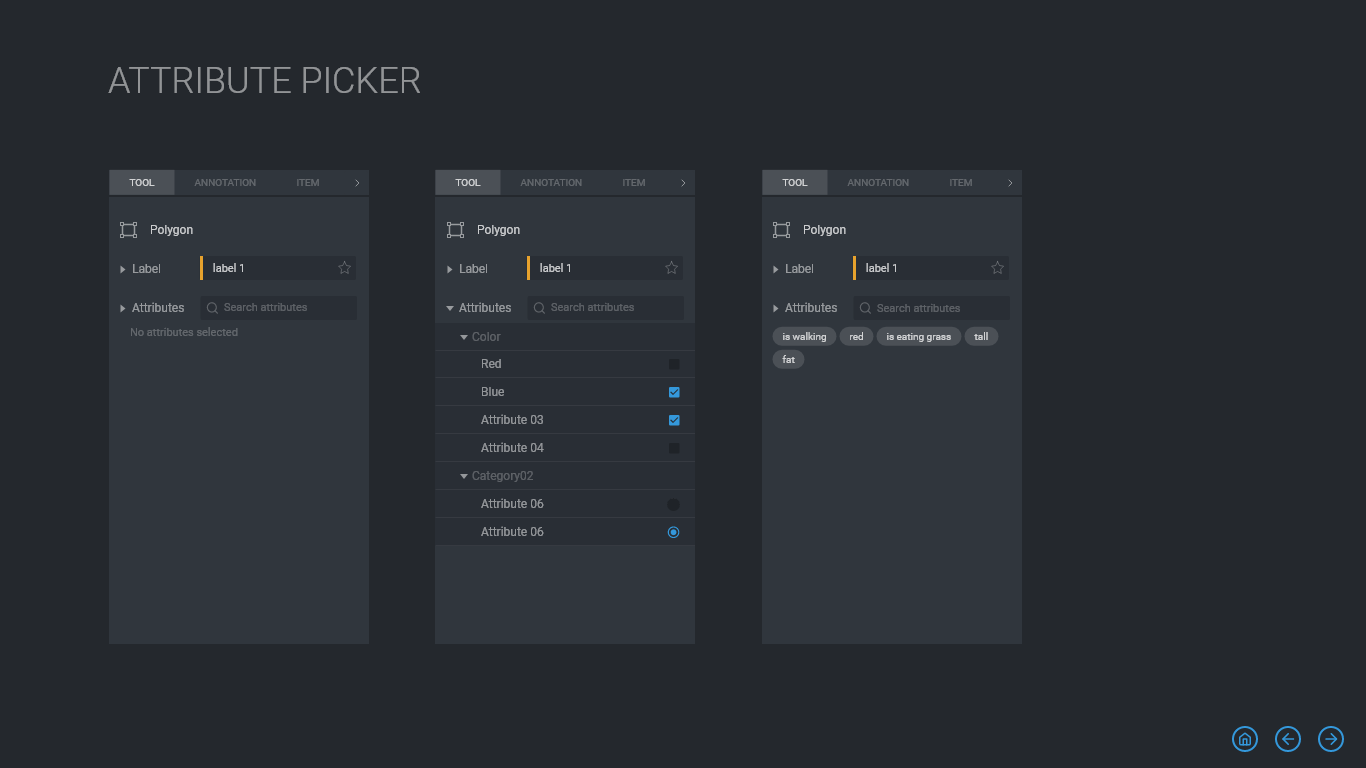Switch to the Annotation tab in the middle panel
Image resolution: width=1366 pixels, height=768 pixels.
point(551,183)
